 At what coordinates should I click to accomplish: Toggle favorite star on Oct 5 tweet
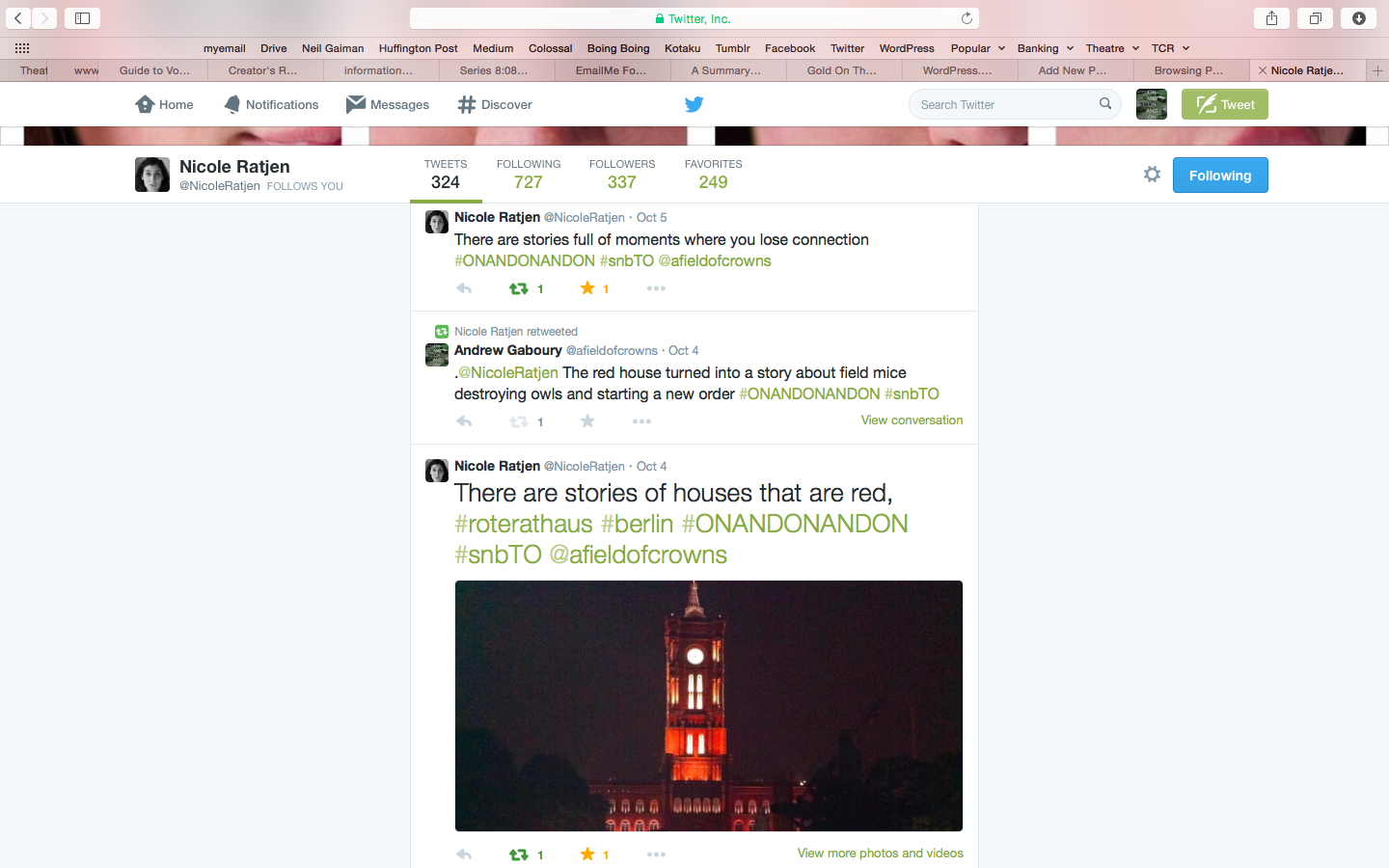click(x=587, y=288)
